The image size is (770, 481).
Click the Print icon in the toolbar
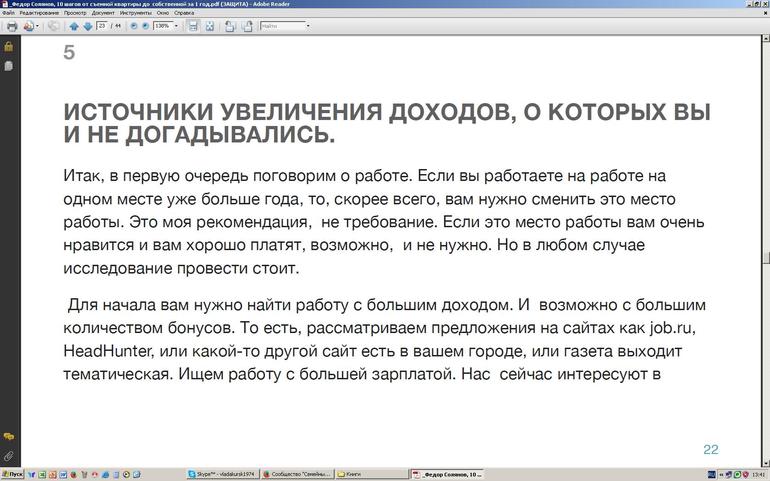11,26
